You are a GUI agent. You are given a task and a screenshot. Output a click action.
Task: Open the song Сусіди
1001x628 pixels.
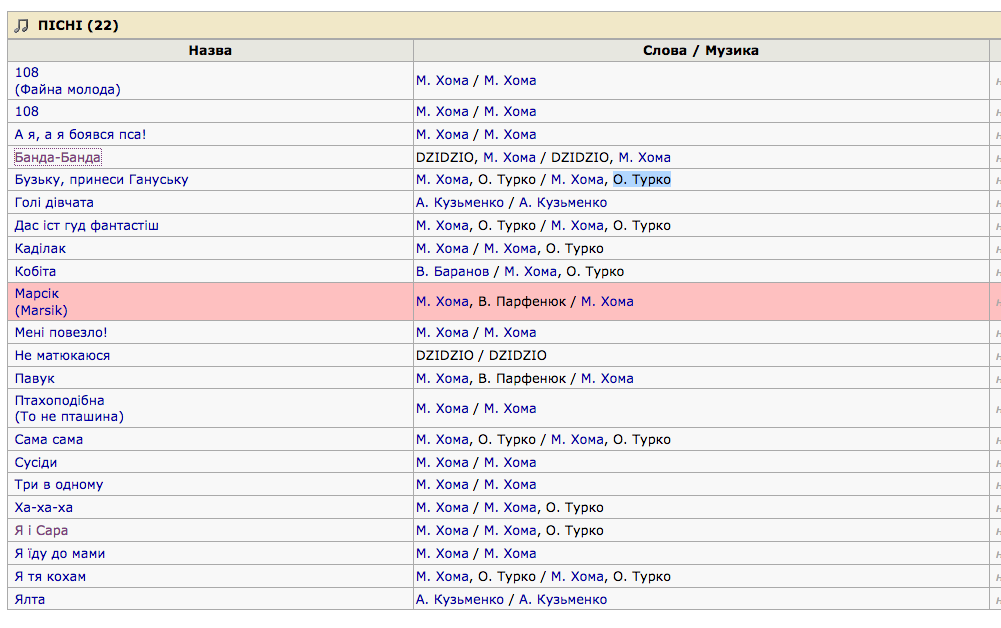click(x=36, y=463)
